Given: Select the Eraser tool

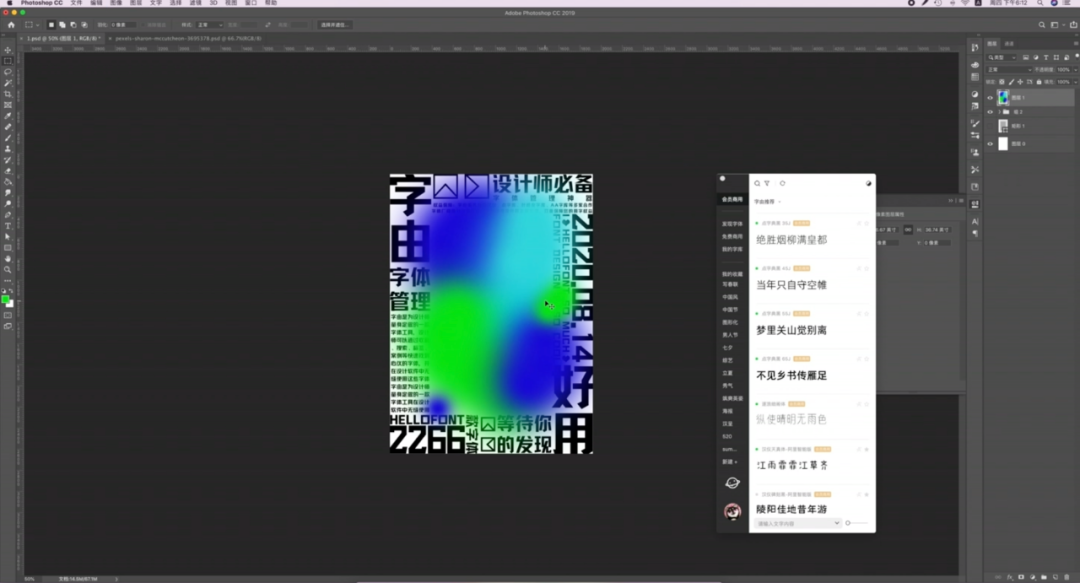Looking at the screenshot, I should pyautogui.click(x=8, y=171).
